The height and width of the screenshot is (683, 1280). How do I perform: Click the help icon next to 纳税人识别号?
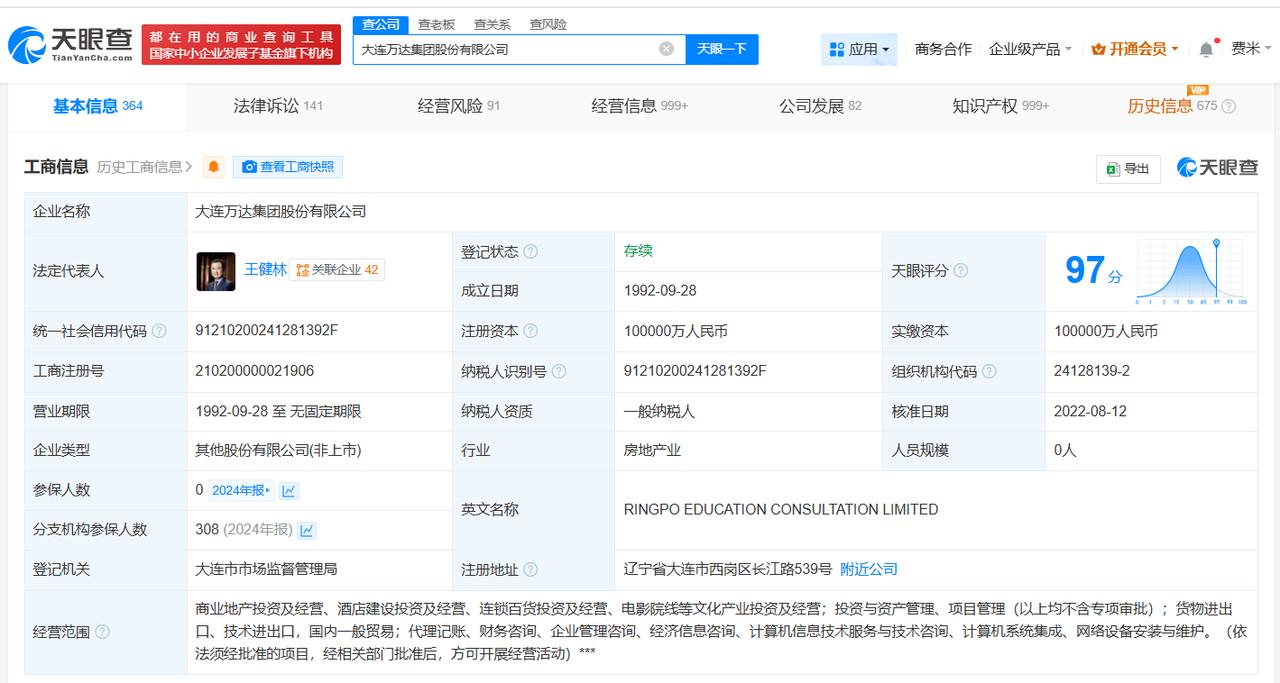coord(558,371)
